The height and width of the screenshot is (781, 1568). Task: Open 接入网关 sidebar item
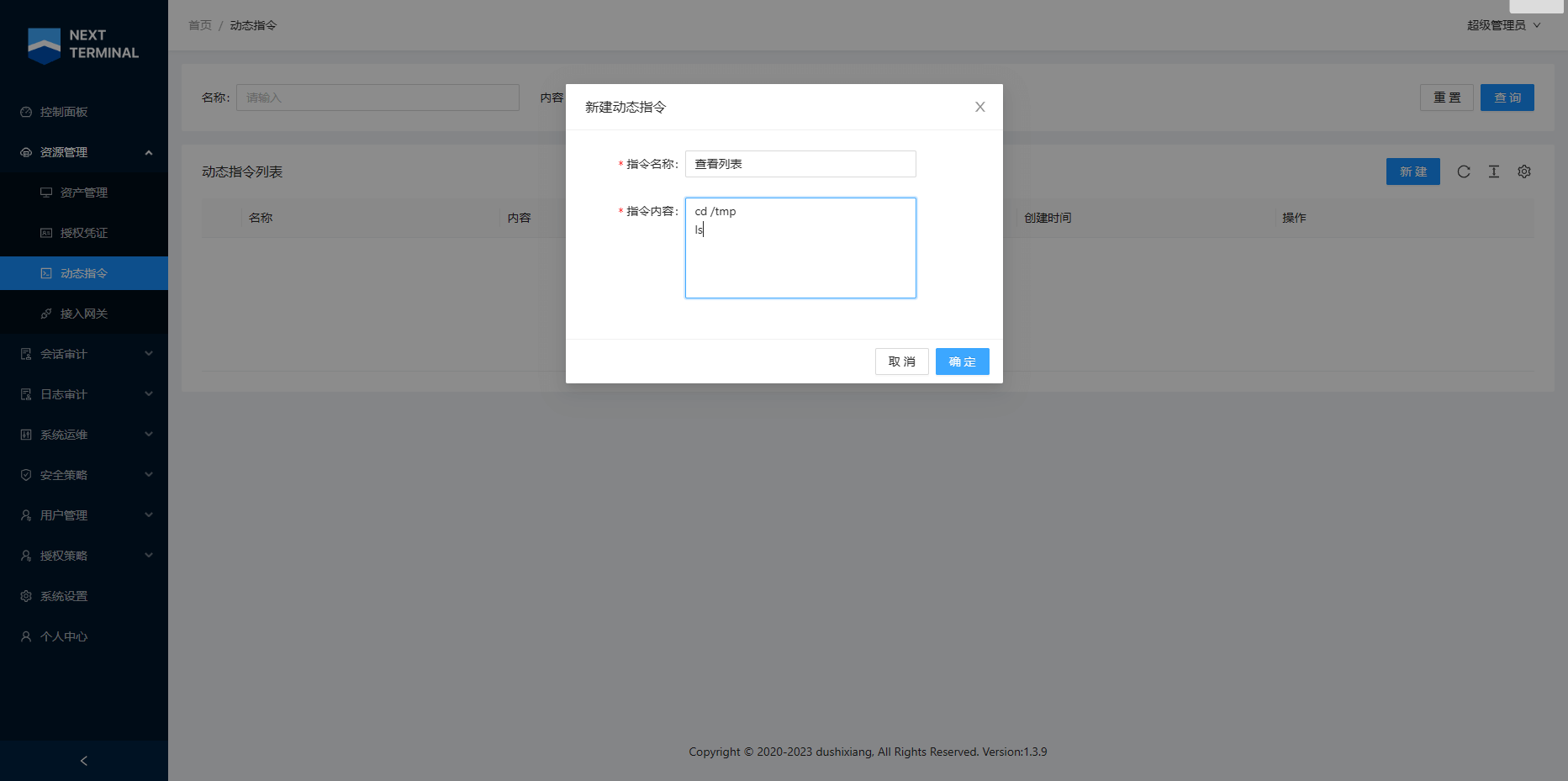point(84,314)
